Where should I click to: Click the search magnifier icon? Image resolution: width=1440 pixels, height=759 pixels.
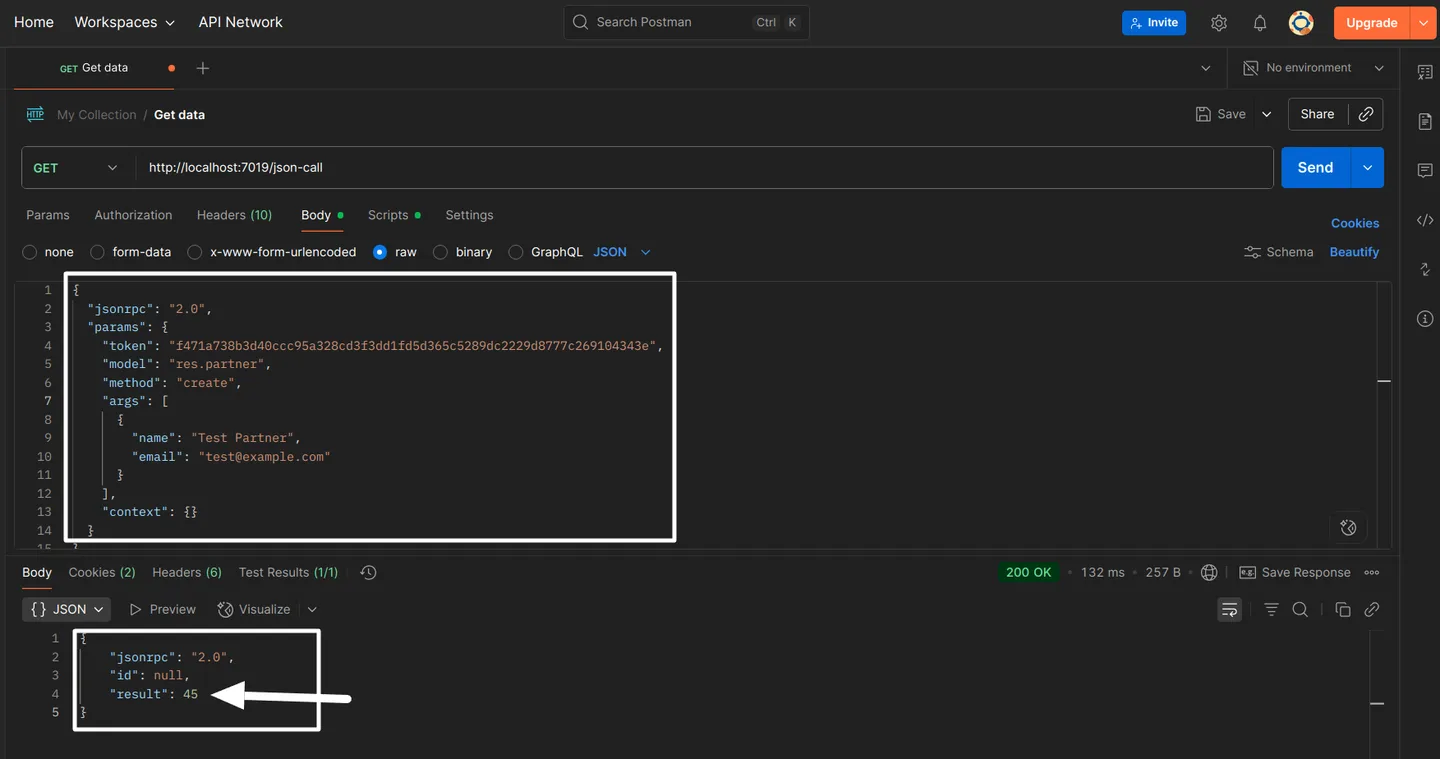pyautogui.click(x=580, y=22)
